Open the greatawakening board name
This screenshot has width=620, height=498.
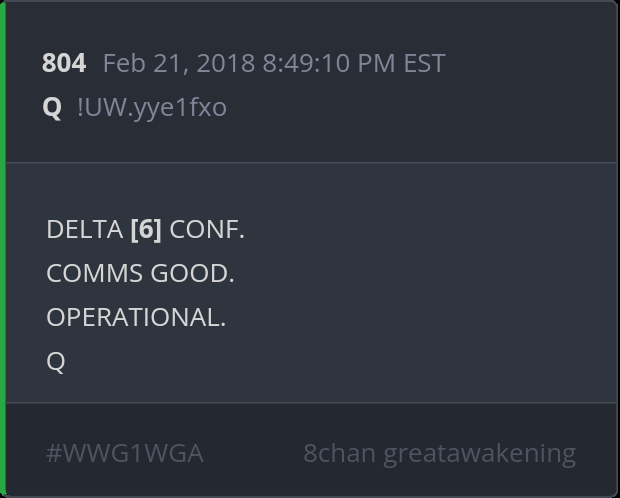pos(480,453)
